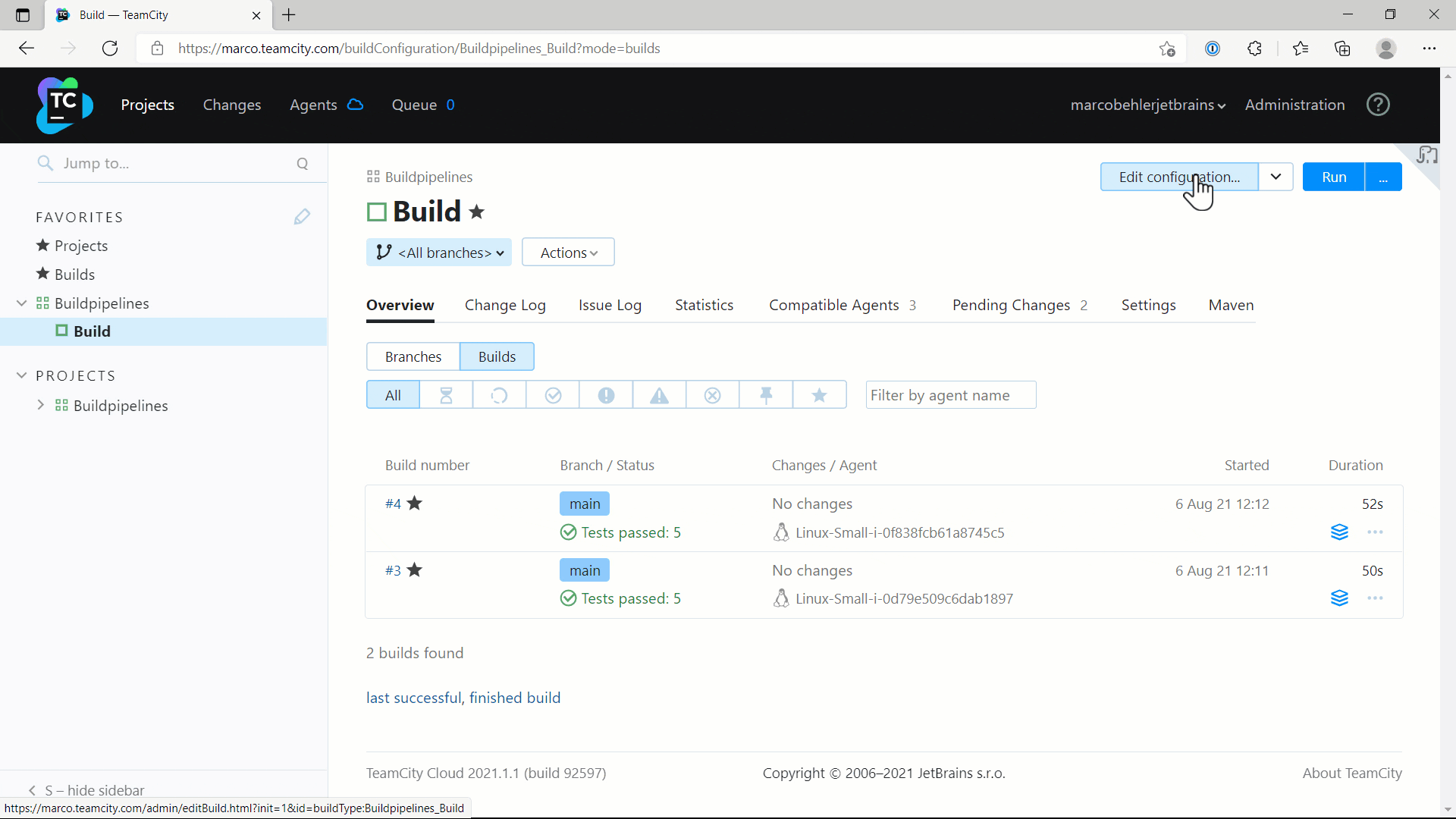Filter builds by pinned pin icon
Viewport: 1456px width, 819px height.
pos(766,395)
